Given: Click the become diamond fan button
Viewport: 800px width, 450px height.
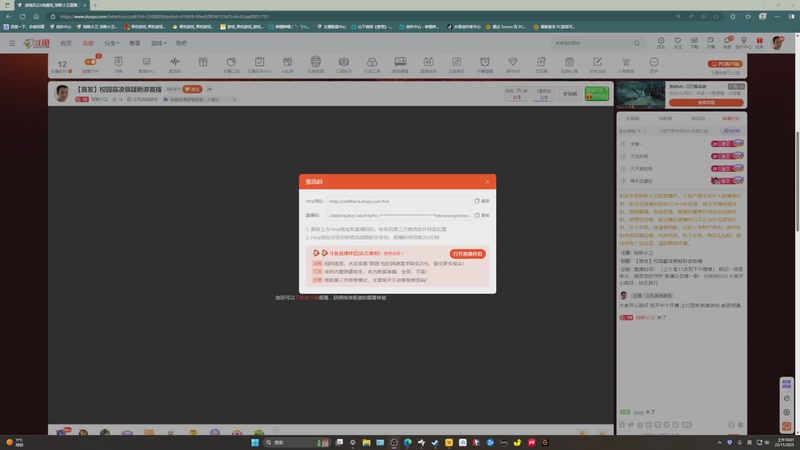Looking at the screenshot, I should [x=731, y=131].
